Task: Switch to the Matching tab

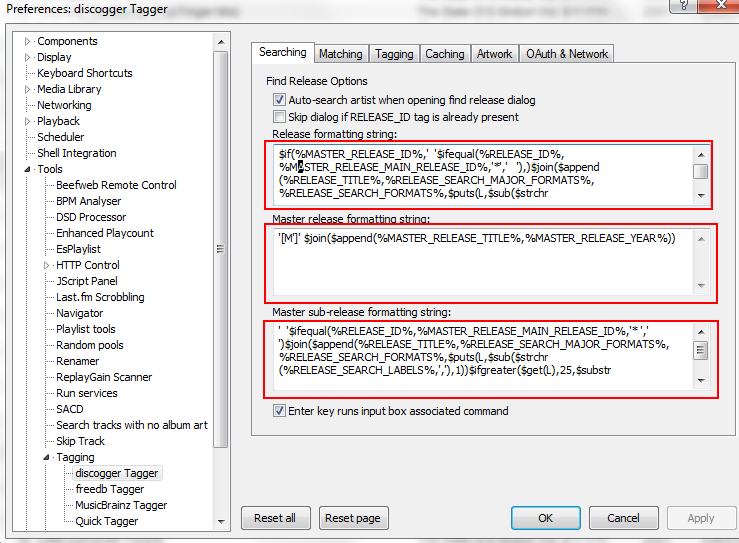Action: click(341, 54)
